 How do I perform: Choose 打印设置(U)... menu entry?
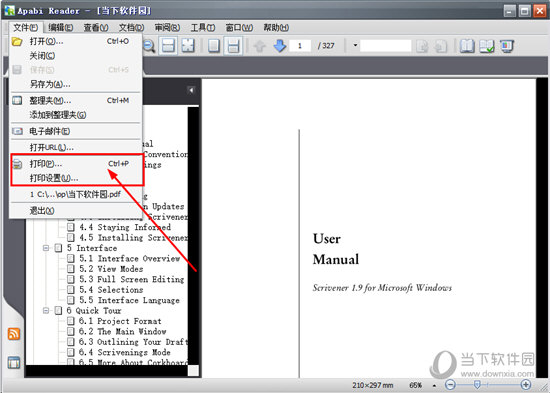pyautogui.click(x=76, y=178)
